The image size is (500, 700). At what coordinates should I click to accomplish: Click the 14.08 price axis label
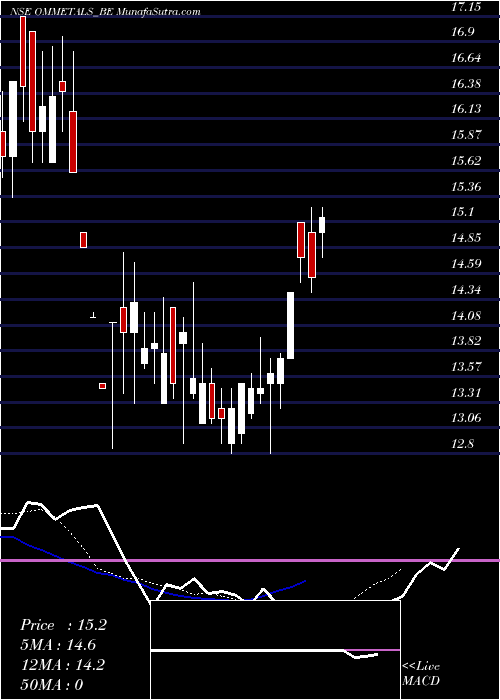click(466, 316)
